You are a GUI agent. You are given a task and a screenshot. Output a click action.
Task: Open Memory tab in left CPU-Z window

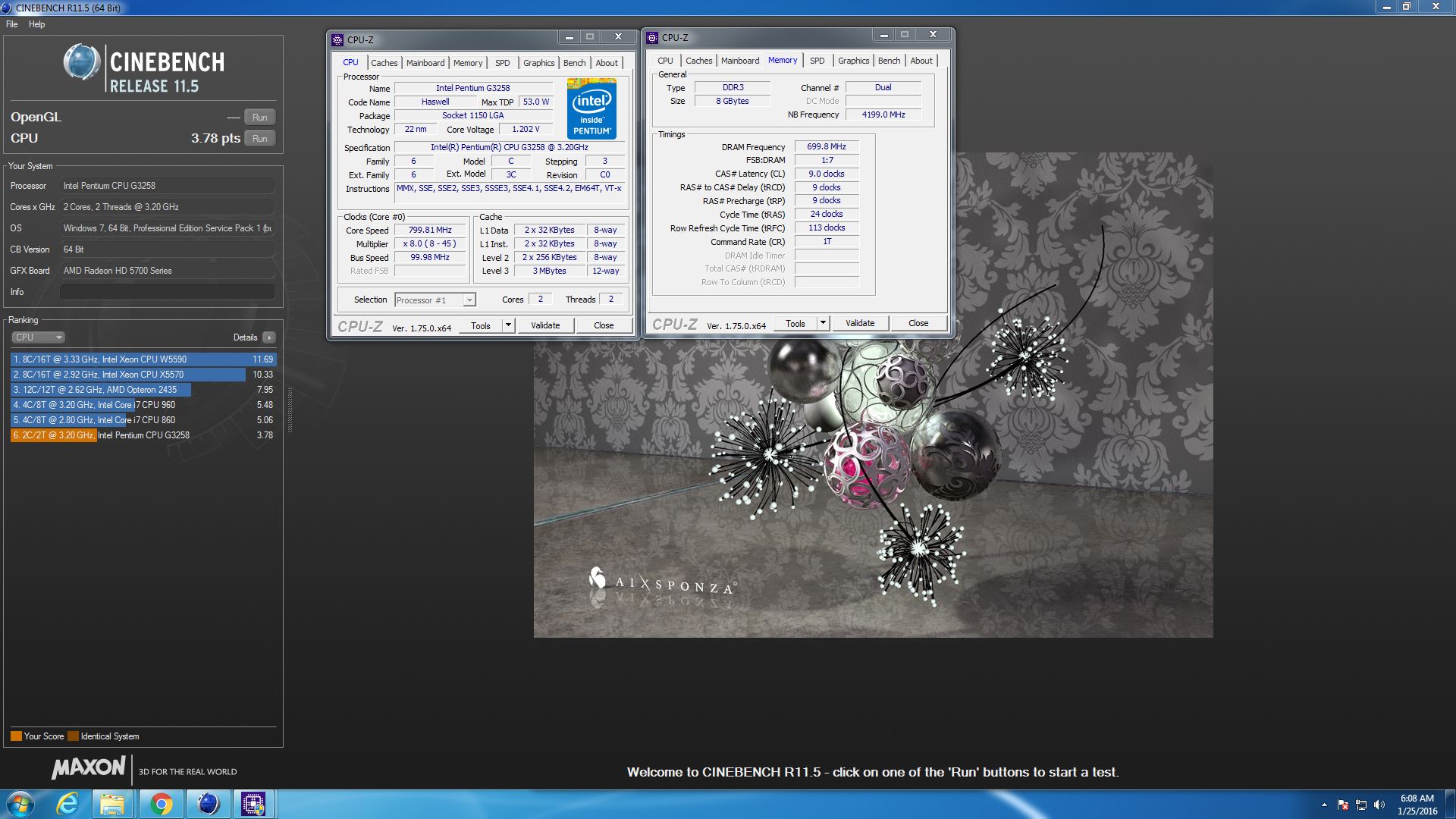468,63
